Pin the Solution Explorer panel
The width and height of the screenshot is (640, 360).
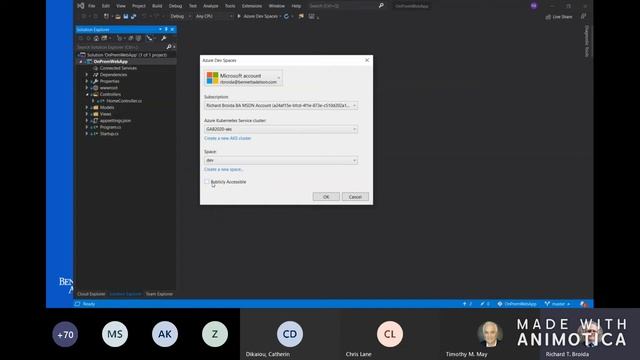point(166,29)
